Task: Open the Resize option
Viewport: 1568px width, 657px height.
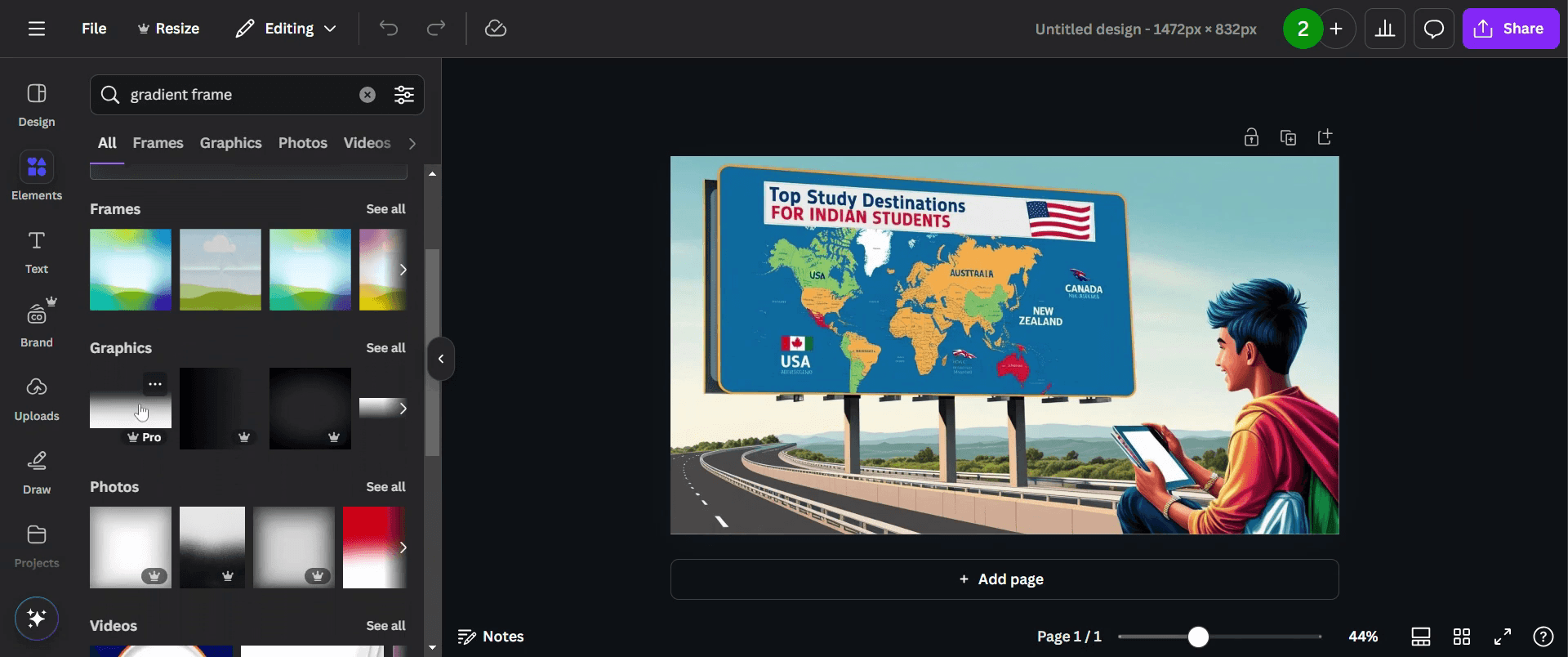Action: tap(168, 29)
